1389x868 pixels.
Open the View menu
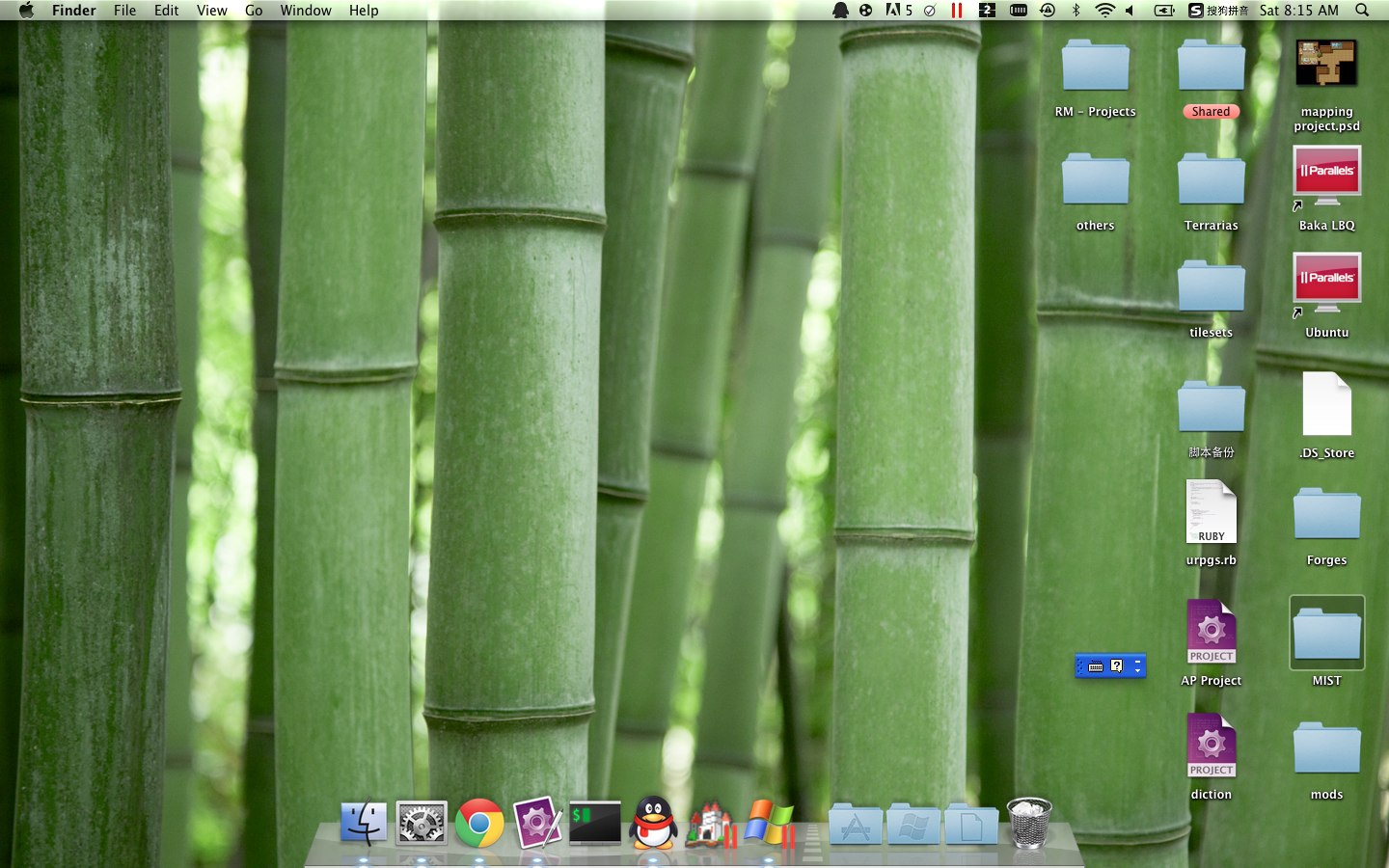point(211,10)
